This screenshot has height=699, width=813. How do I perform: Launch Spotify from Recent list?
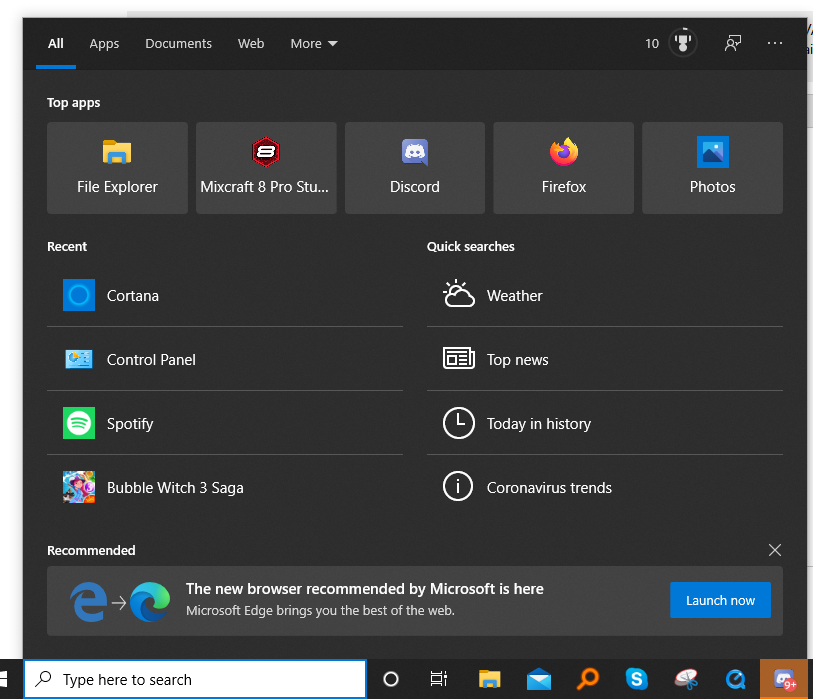tap(225, 423)
